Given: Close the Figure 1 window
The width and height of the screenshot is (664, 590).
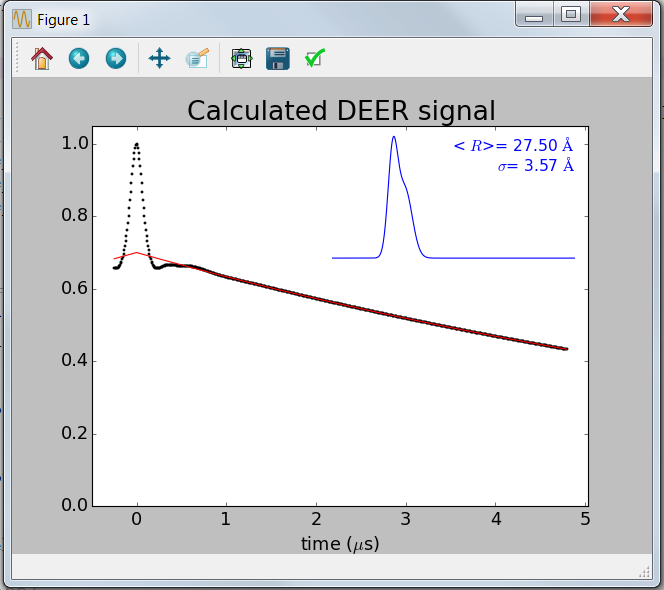Looking at the screenshot, I should (619, 15).
